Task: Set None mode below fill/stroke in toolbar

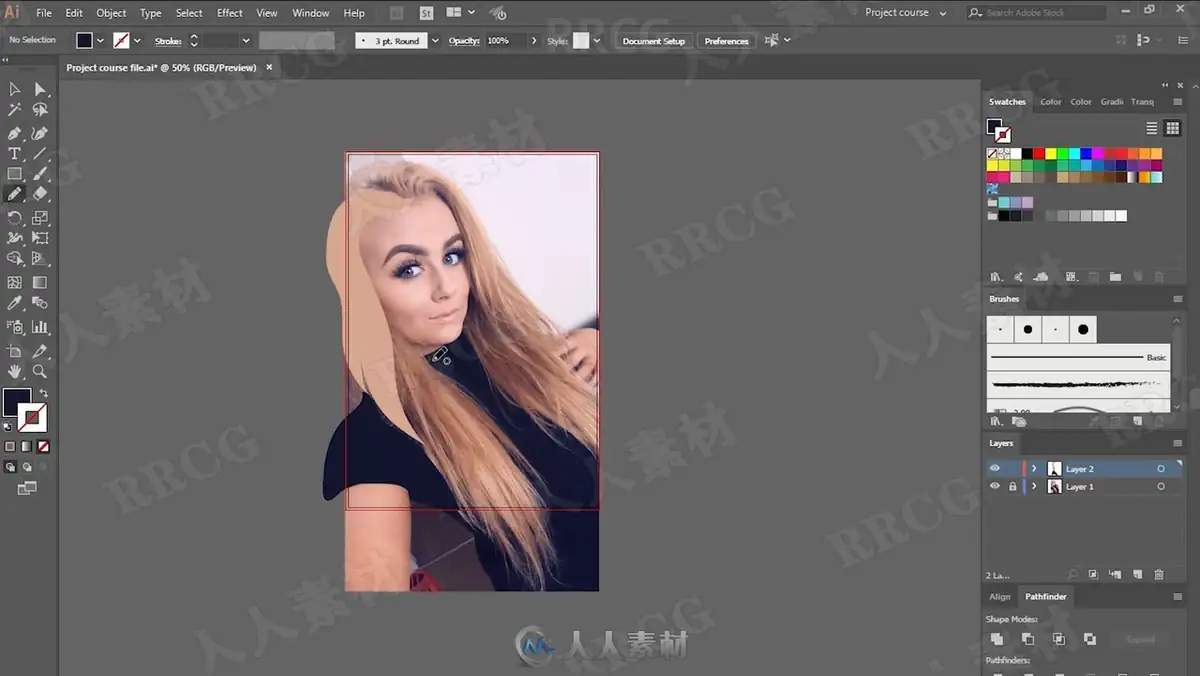Action: 43,446
